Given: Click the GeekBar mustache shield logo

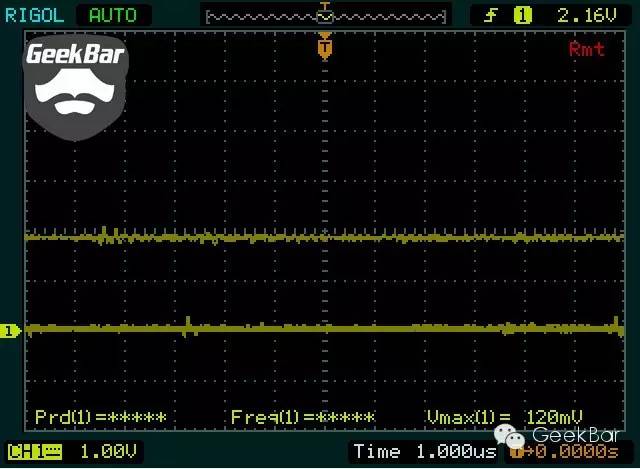Looking at the screenshot, I should 77,86.
